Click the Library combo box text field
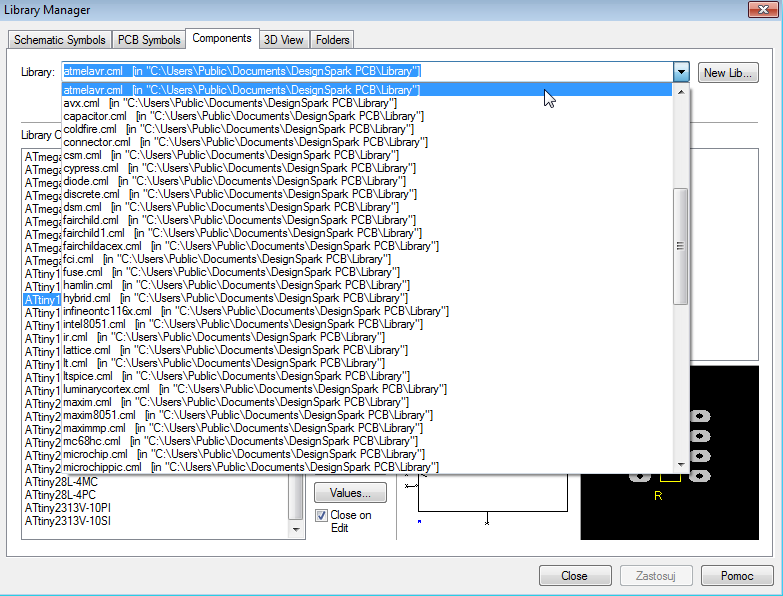This screenshot has height=596, width=783. point(367,71)
